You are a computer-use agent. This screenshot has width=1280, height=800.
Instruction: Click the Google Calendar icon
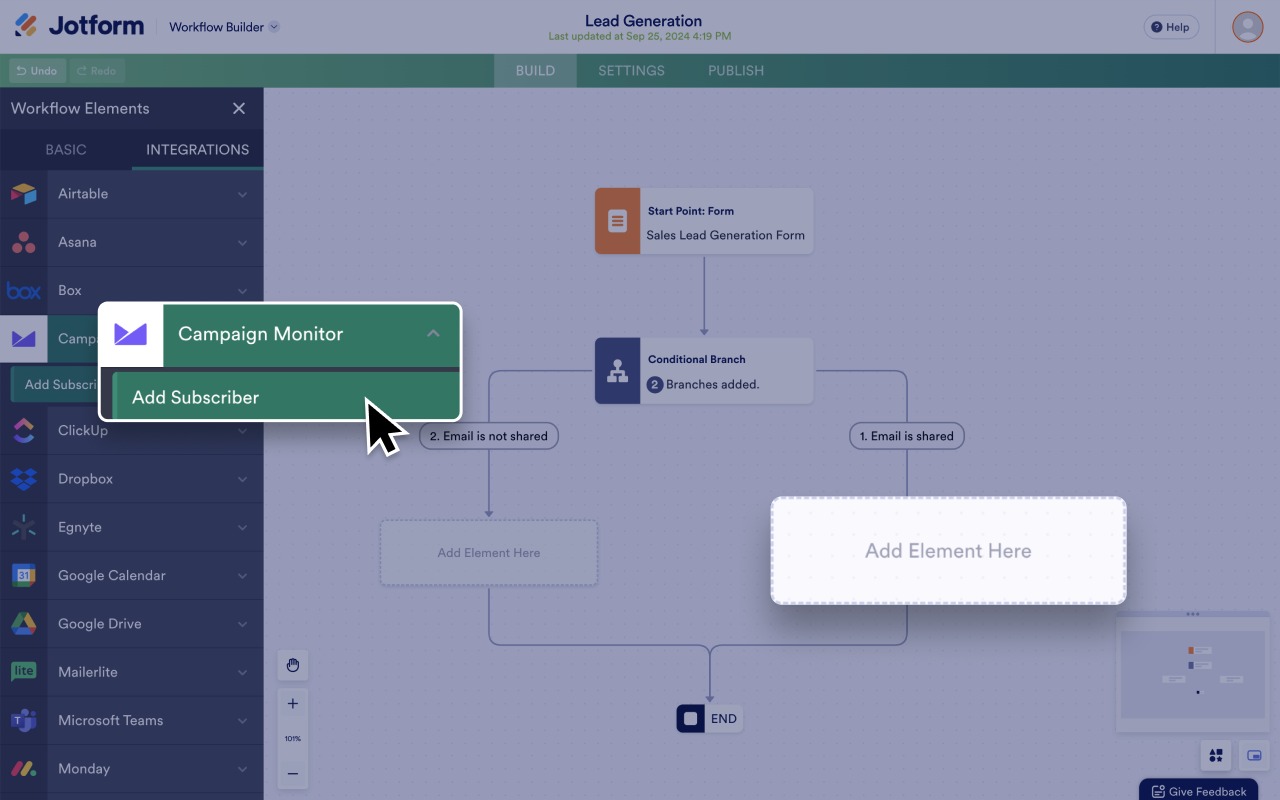24,575
